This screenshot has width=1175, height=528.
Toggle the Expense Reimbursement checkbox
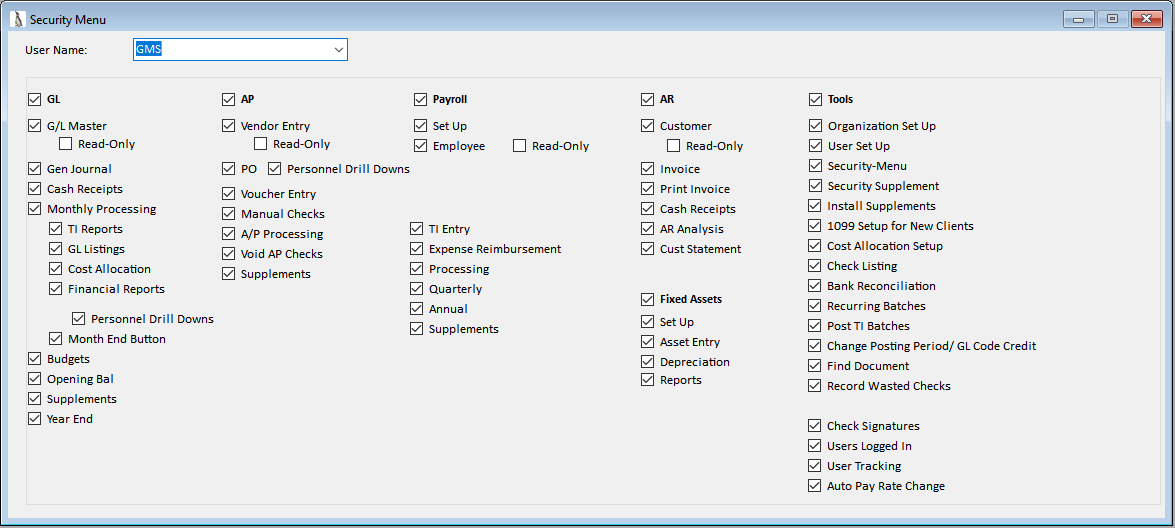[x=417, y=249]
